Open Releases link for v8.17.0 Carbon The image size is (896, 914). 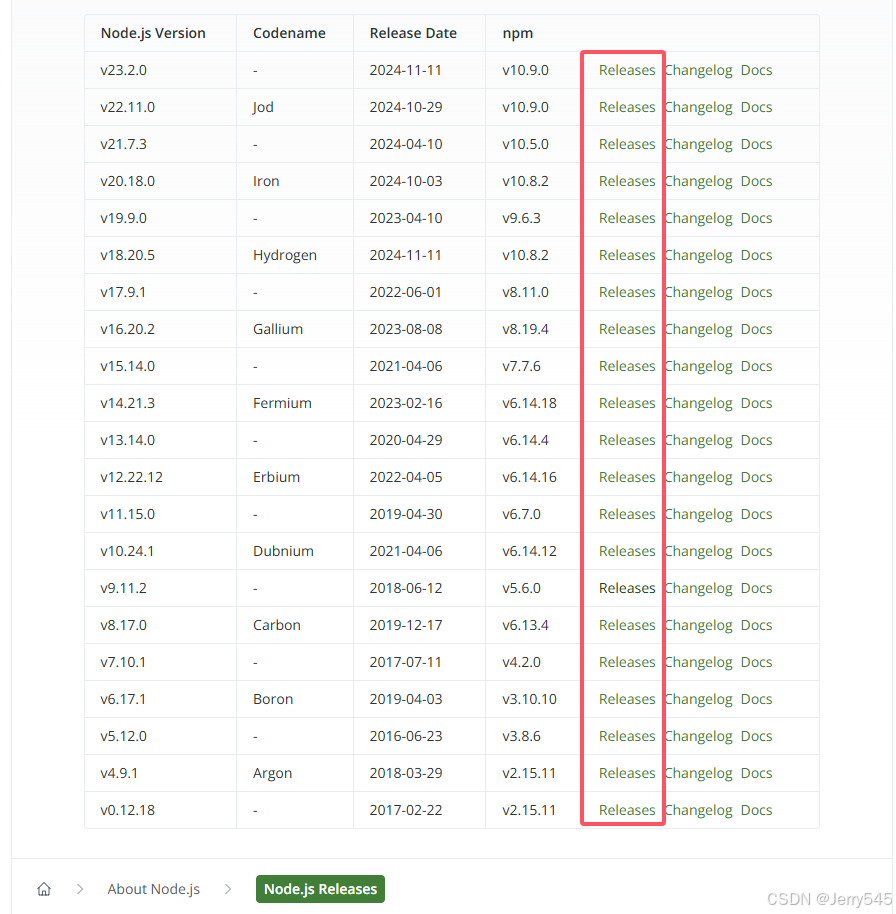pos(627,625)
